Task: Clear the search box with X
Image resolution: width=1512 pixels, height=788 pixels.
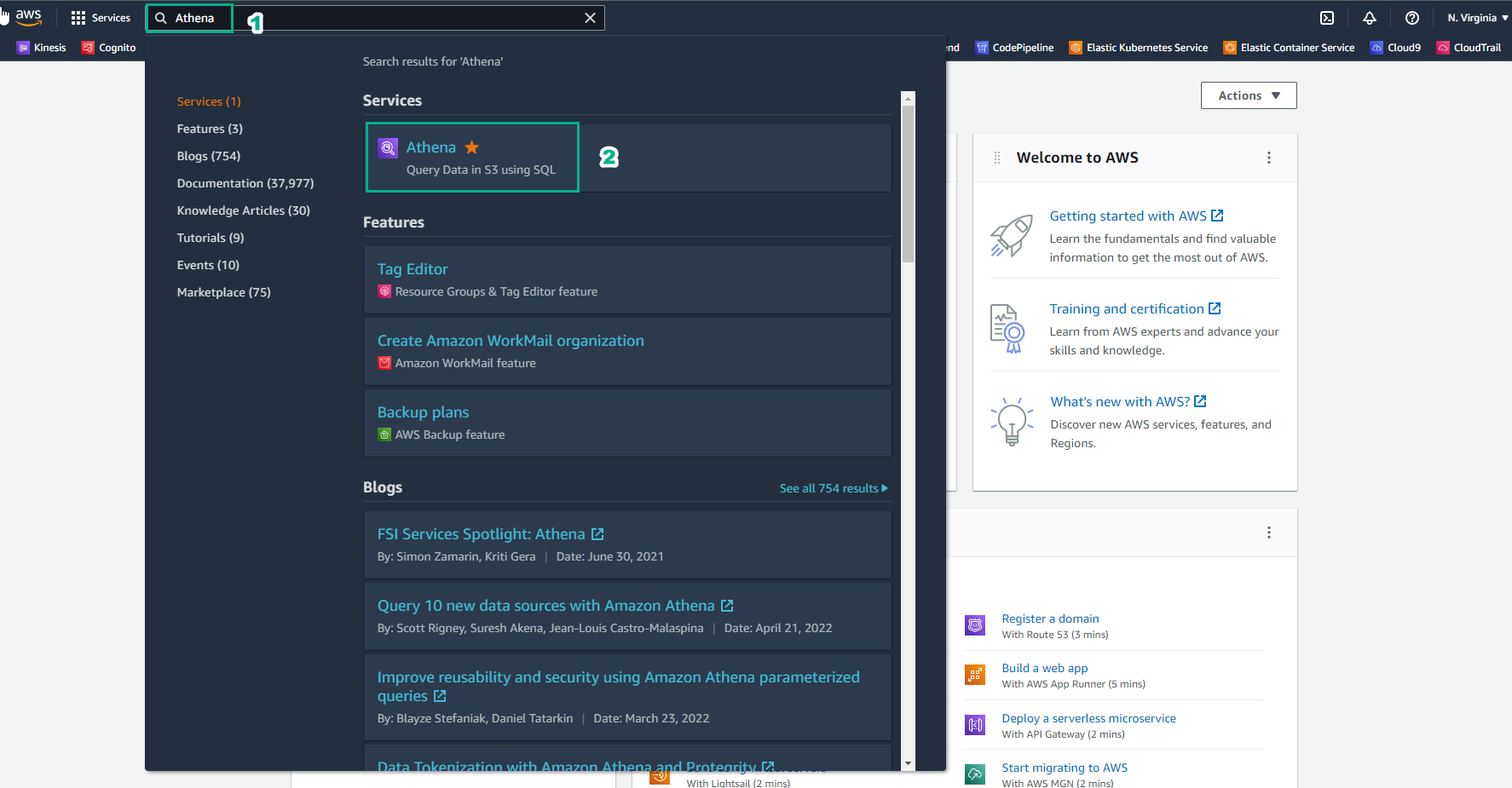Action: [x=590, y=18]
